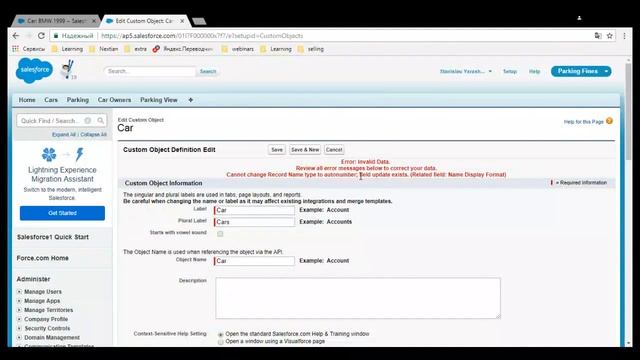
Task: Open Force.com Home link
Action: [42, 258]
